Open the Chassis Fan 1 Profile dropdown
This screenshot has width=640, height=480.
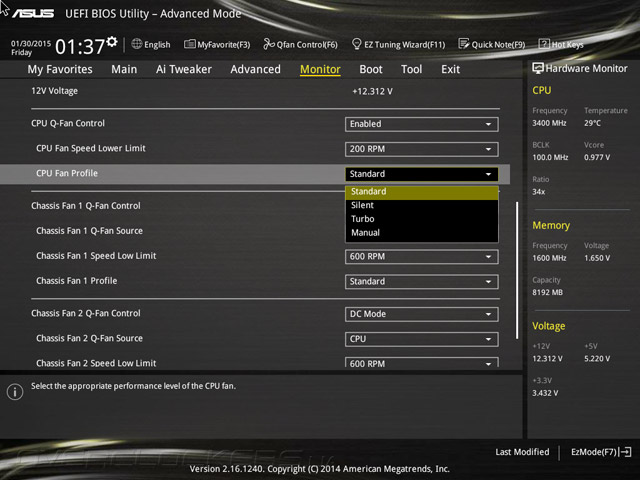pyautogui.click(x=422, y=282)
